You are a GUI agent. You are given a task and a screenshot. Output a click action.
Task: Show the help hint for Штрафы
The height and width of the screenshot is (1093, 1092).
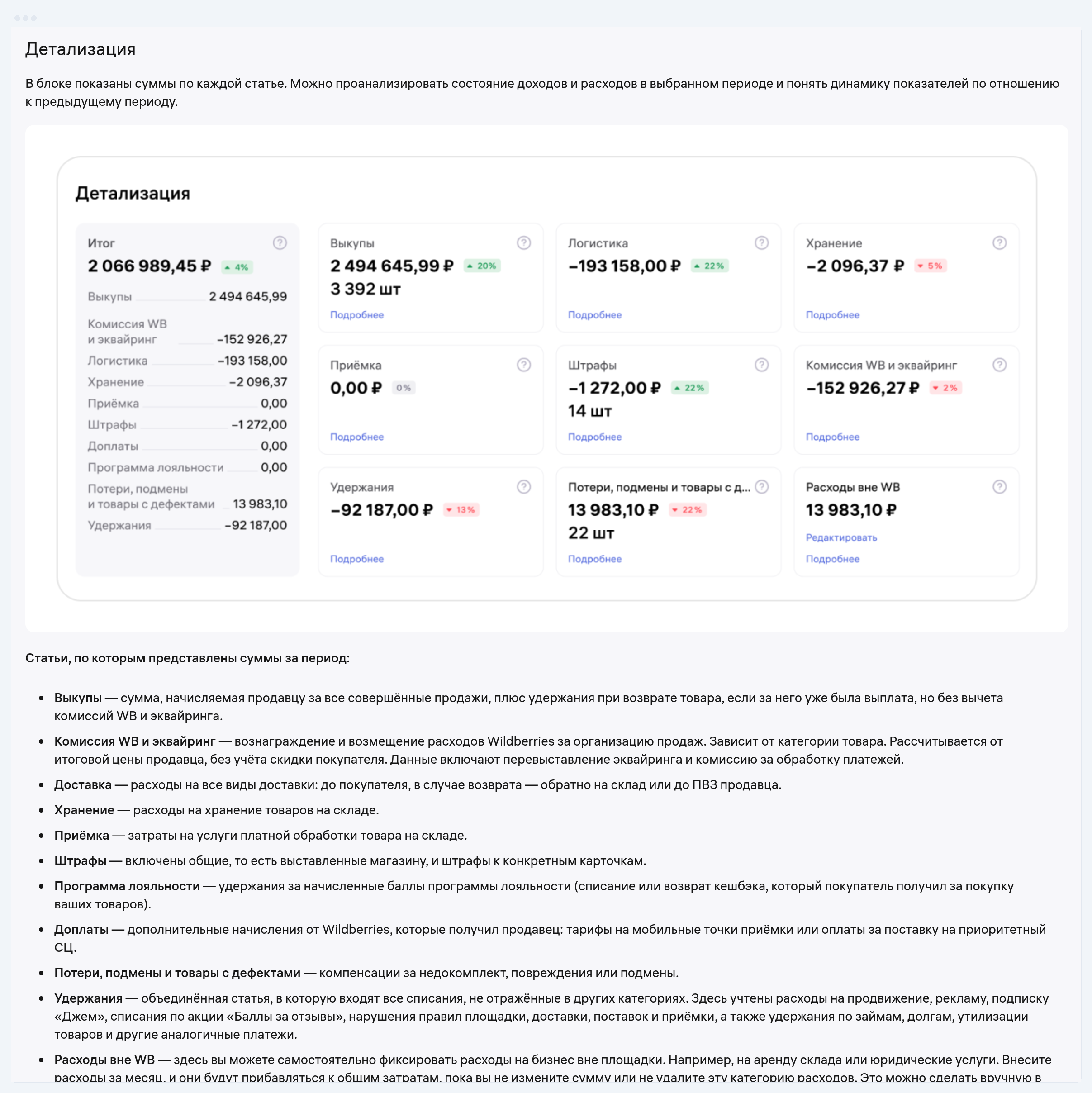click(762, 365)
